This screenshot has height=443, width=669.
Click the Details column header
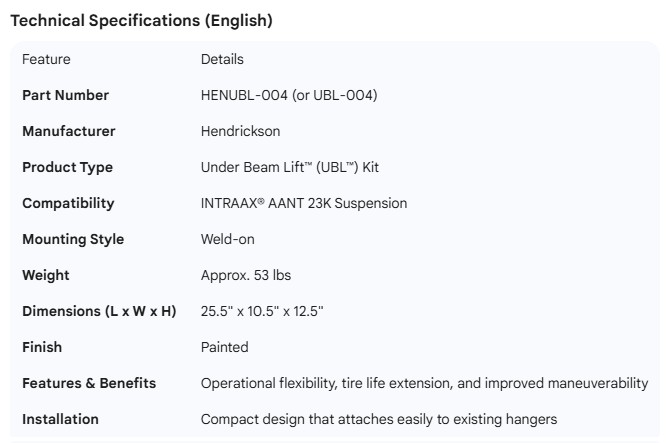(x=222, y=59)
